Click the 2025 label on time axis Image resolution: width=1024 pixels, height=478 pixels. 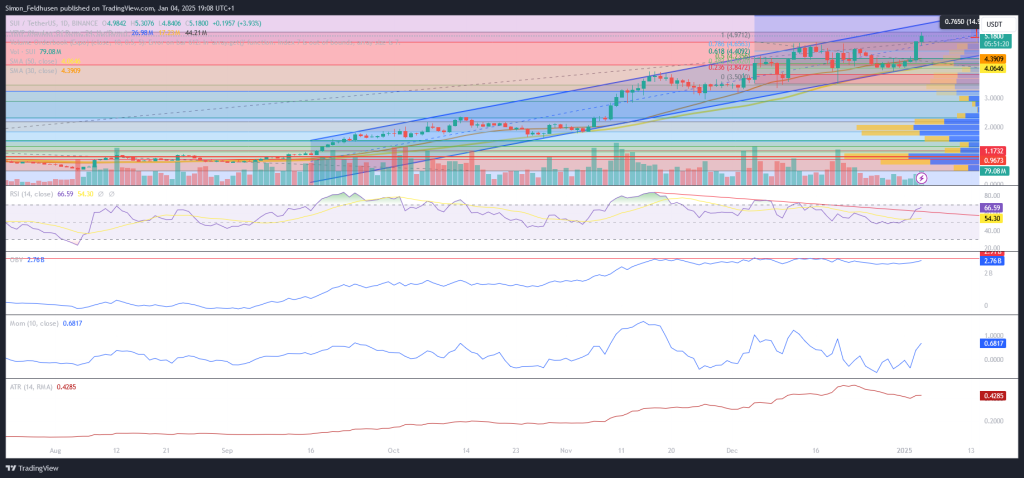903,451
